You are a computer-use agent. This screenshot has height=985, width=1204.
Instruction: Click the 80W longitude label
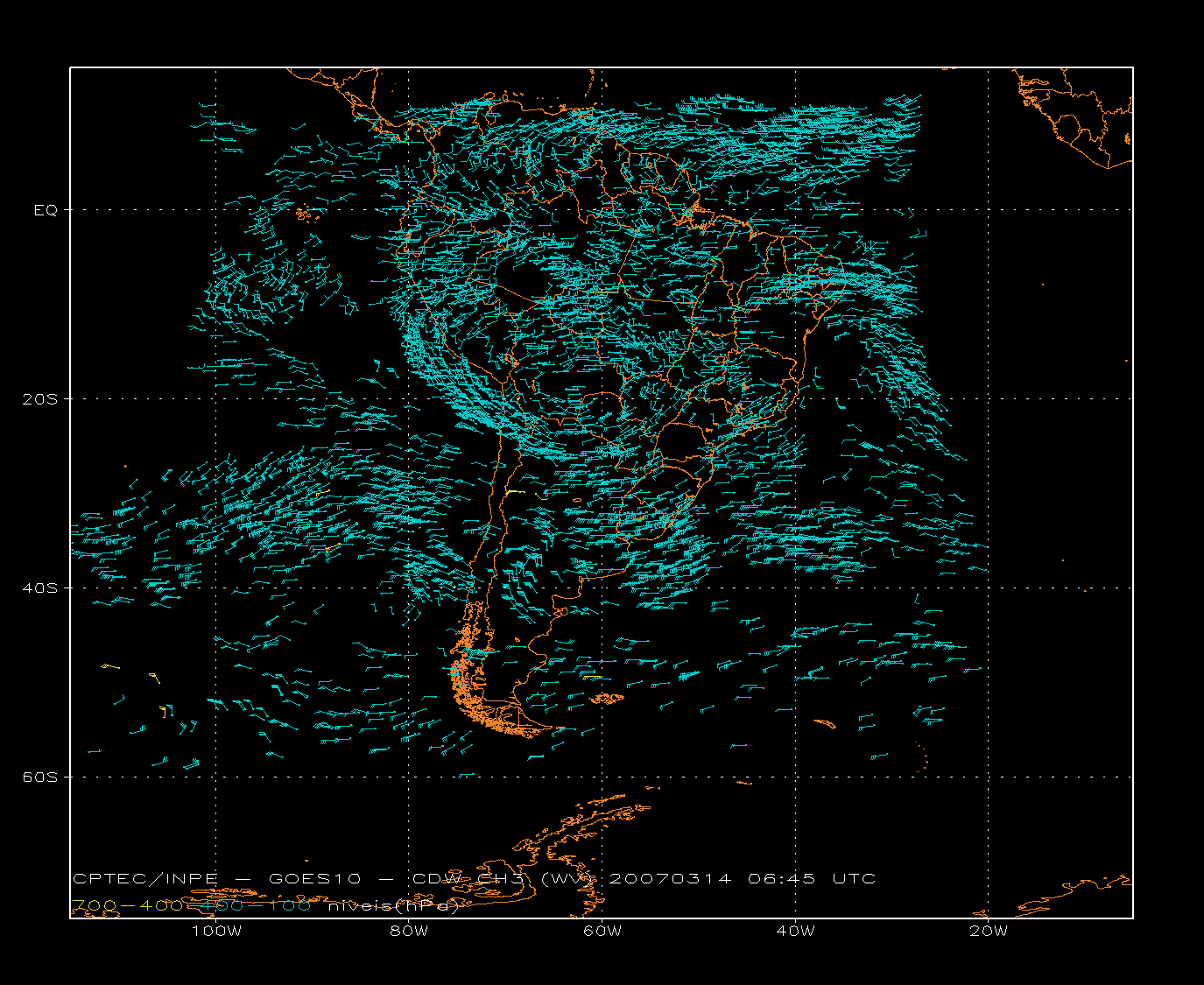pyautogui.click(x=409, y=931)
